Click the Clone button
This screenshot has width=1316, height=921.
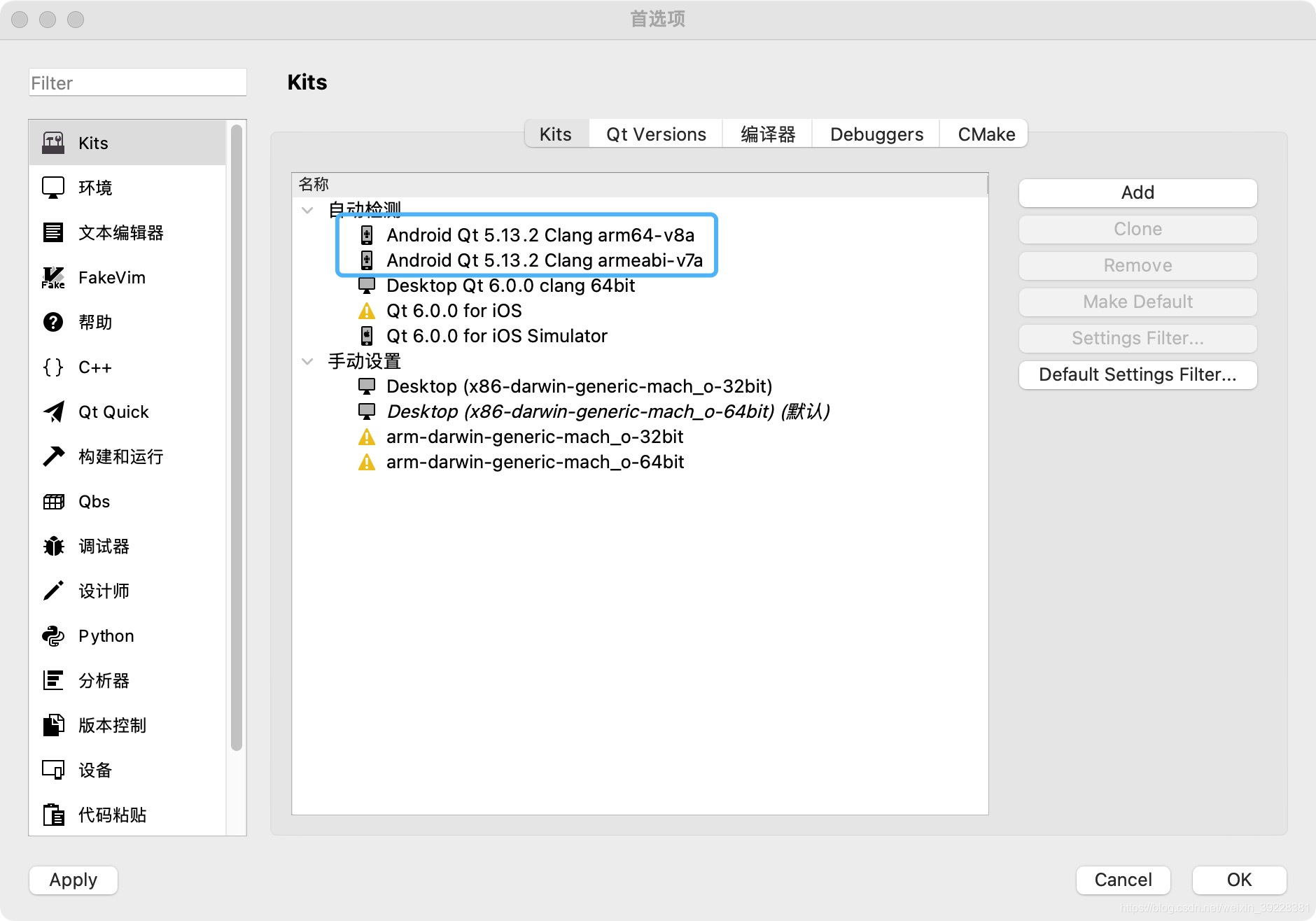coord(1137,229)
